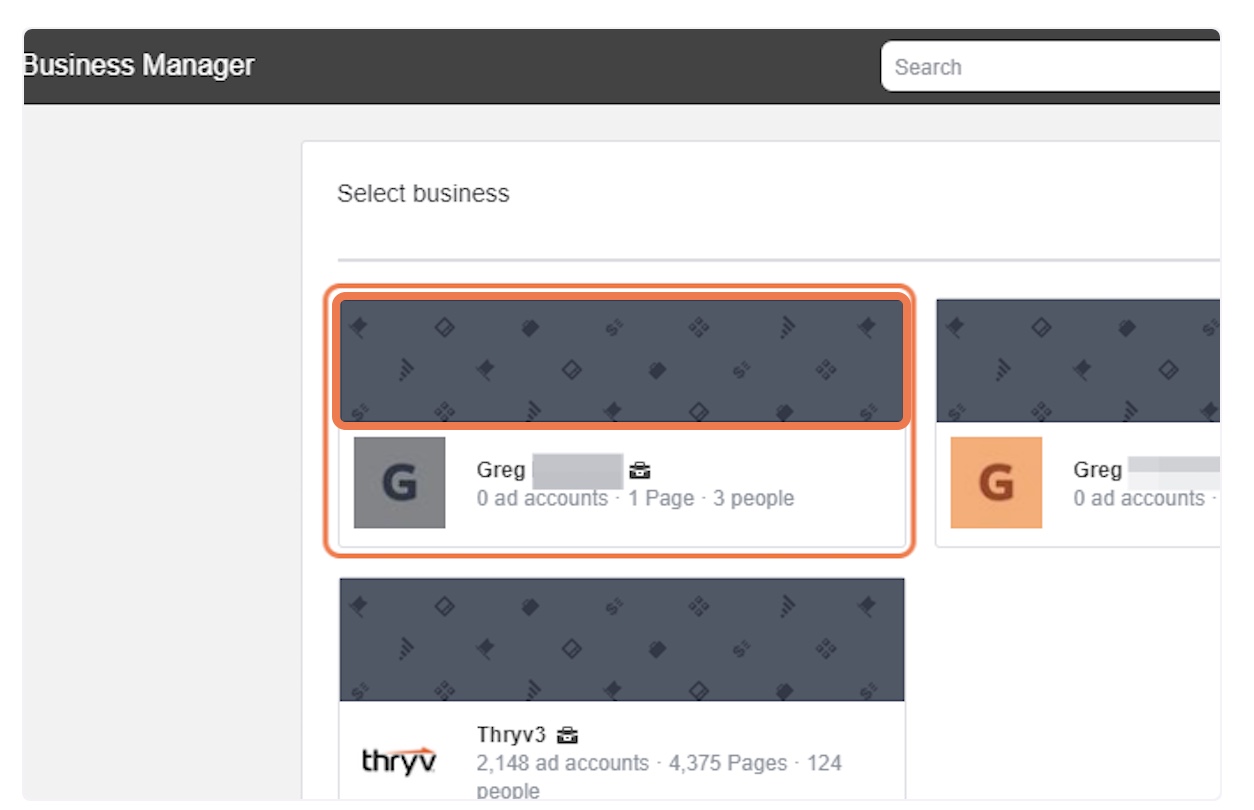Select the Thryv3 business banner image
This screenshot has width=1254, height=810.
click(x=621, y=640)
